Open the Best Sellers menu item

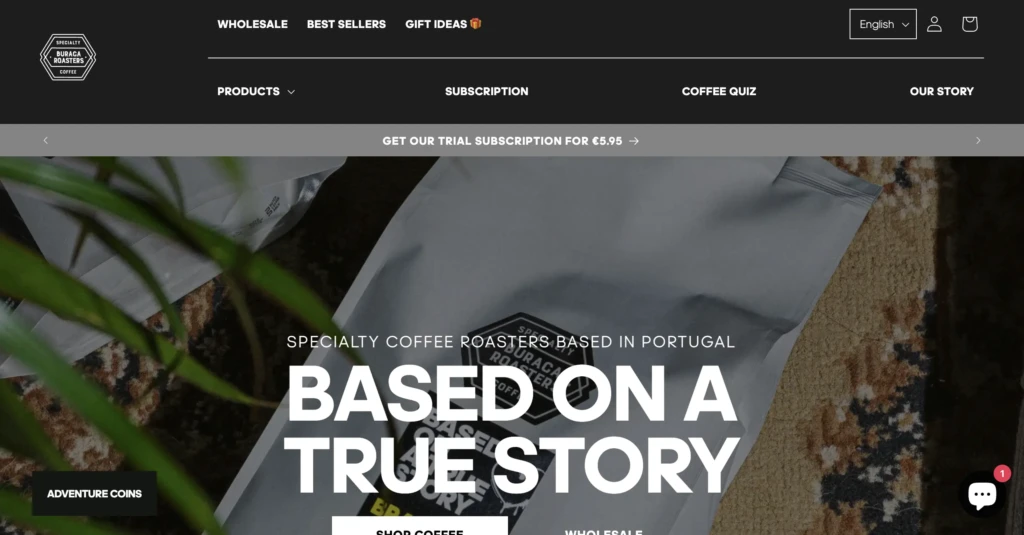[346, 24]
